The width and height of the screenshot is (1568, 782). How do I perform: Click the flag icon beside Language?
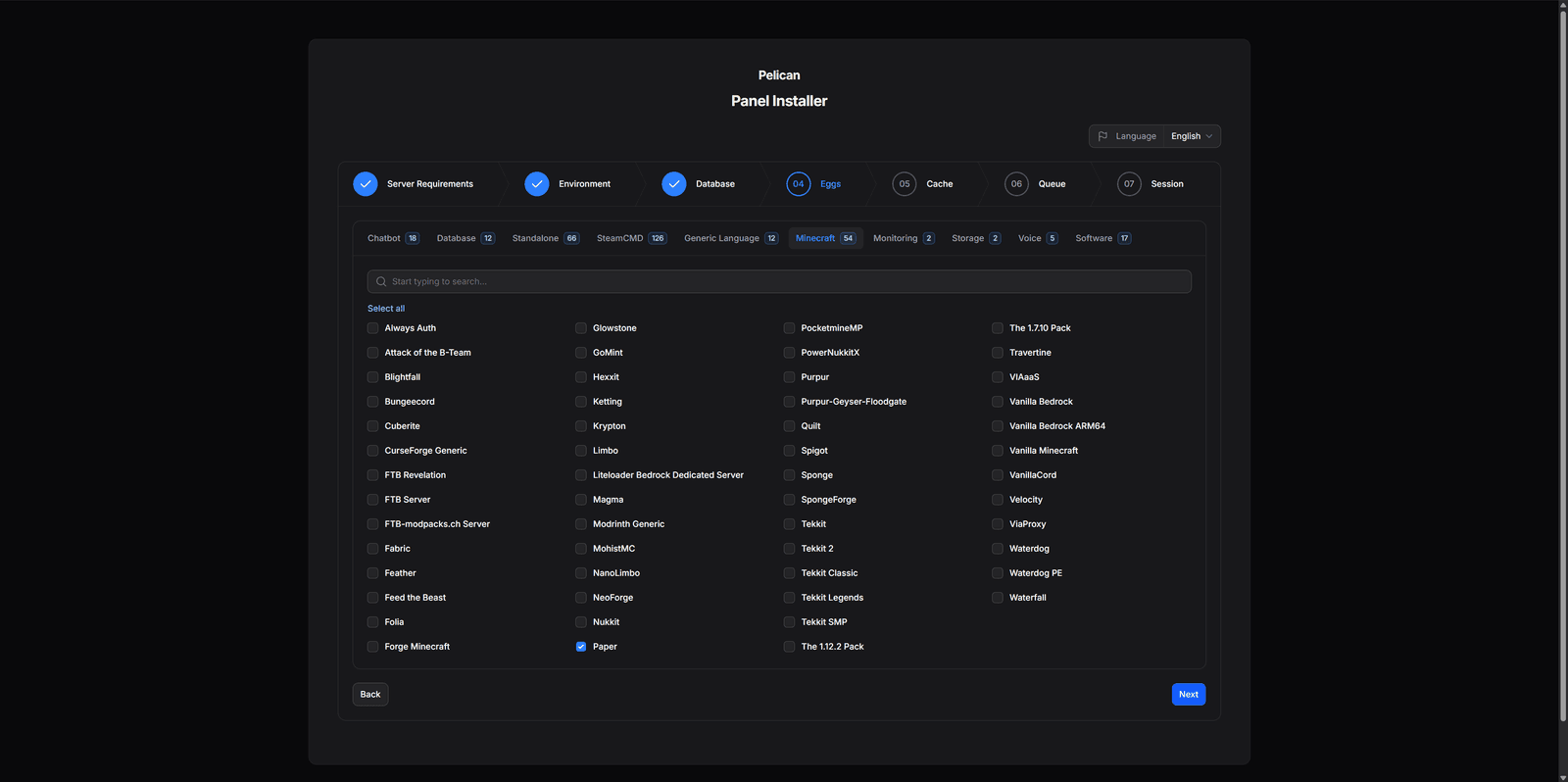coord(1102,136)
